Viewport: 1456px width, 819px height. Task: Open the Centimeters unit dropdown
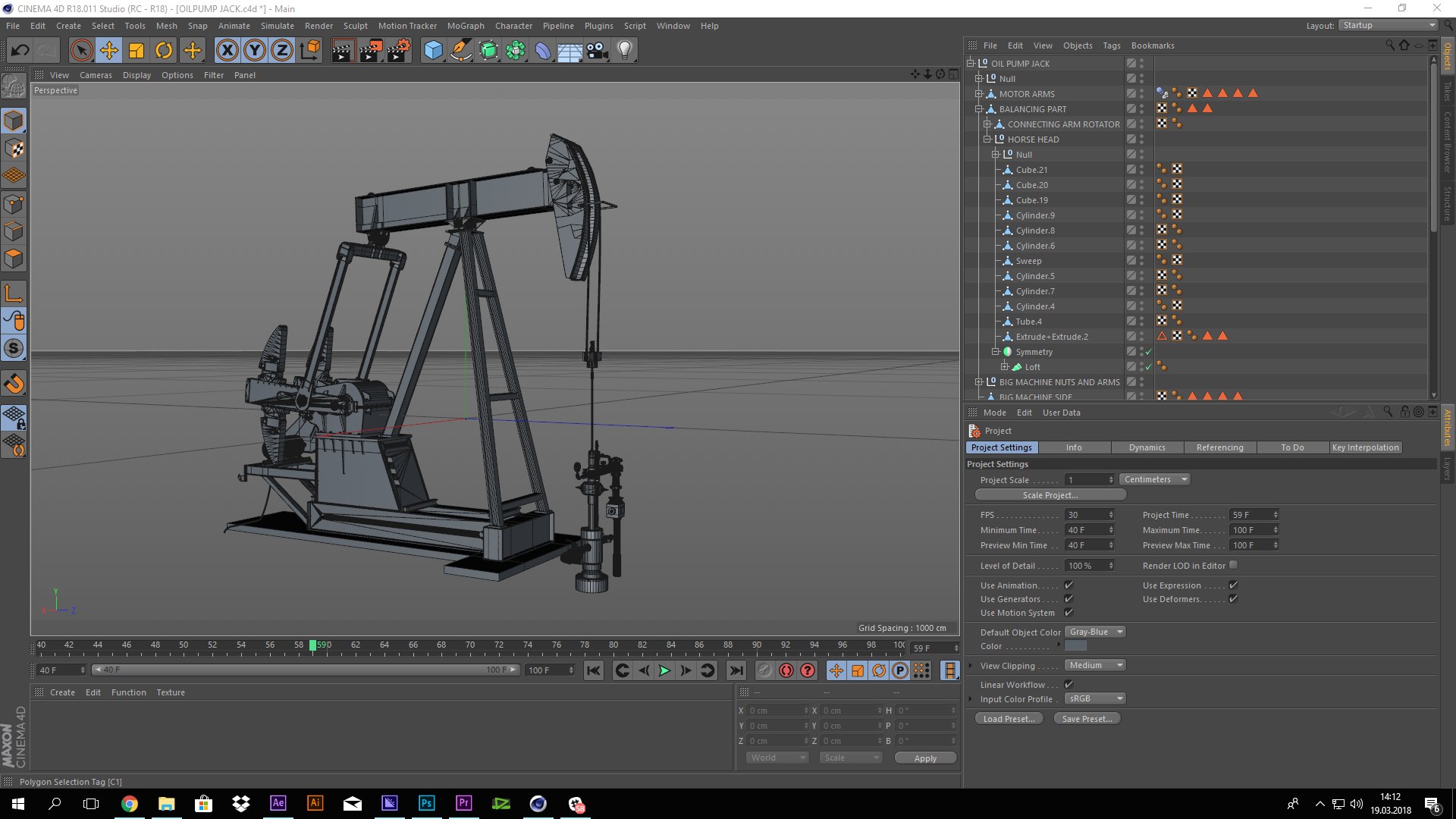coord(1155,479)
